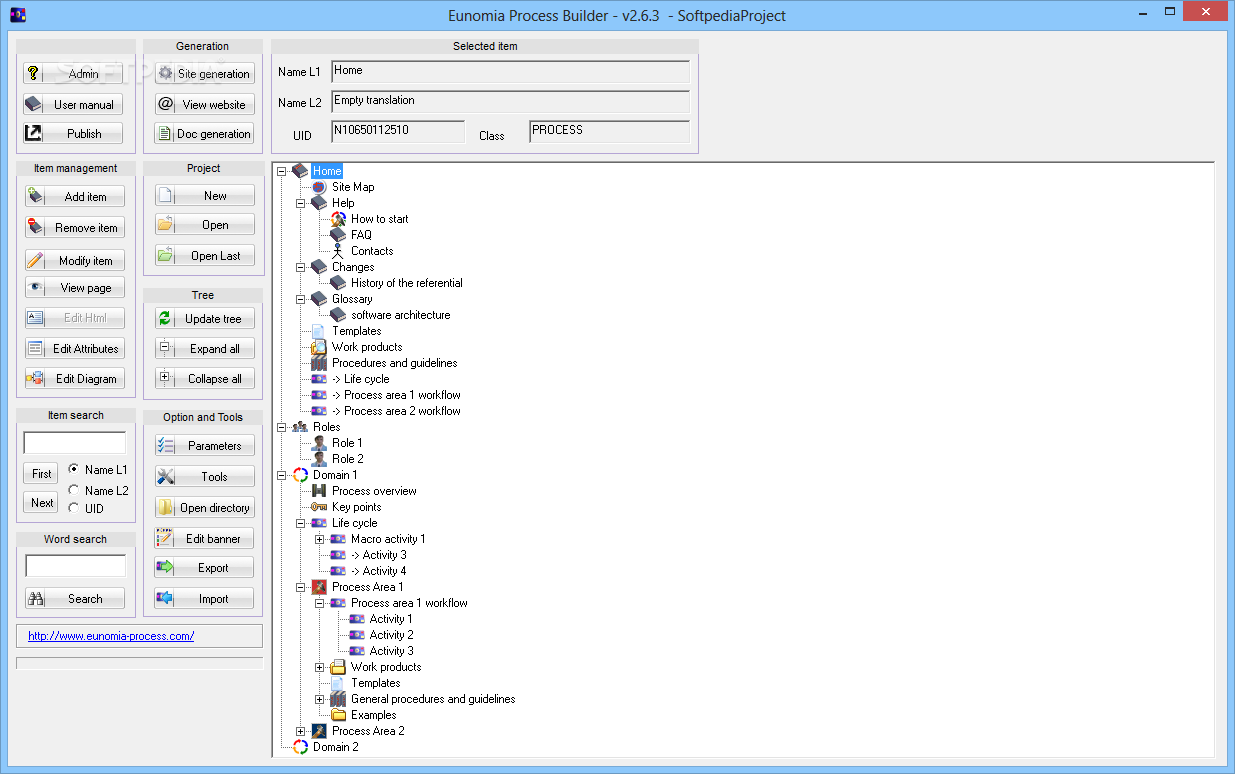1235x774 pixels.
Task: Click the History of the referential icon
Action: point(338,283)
